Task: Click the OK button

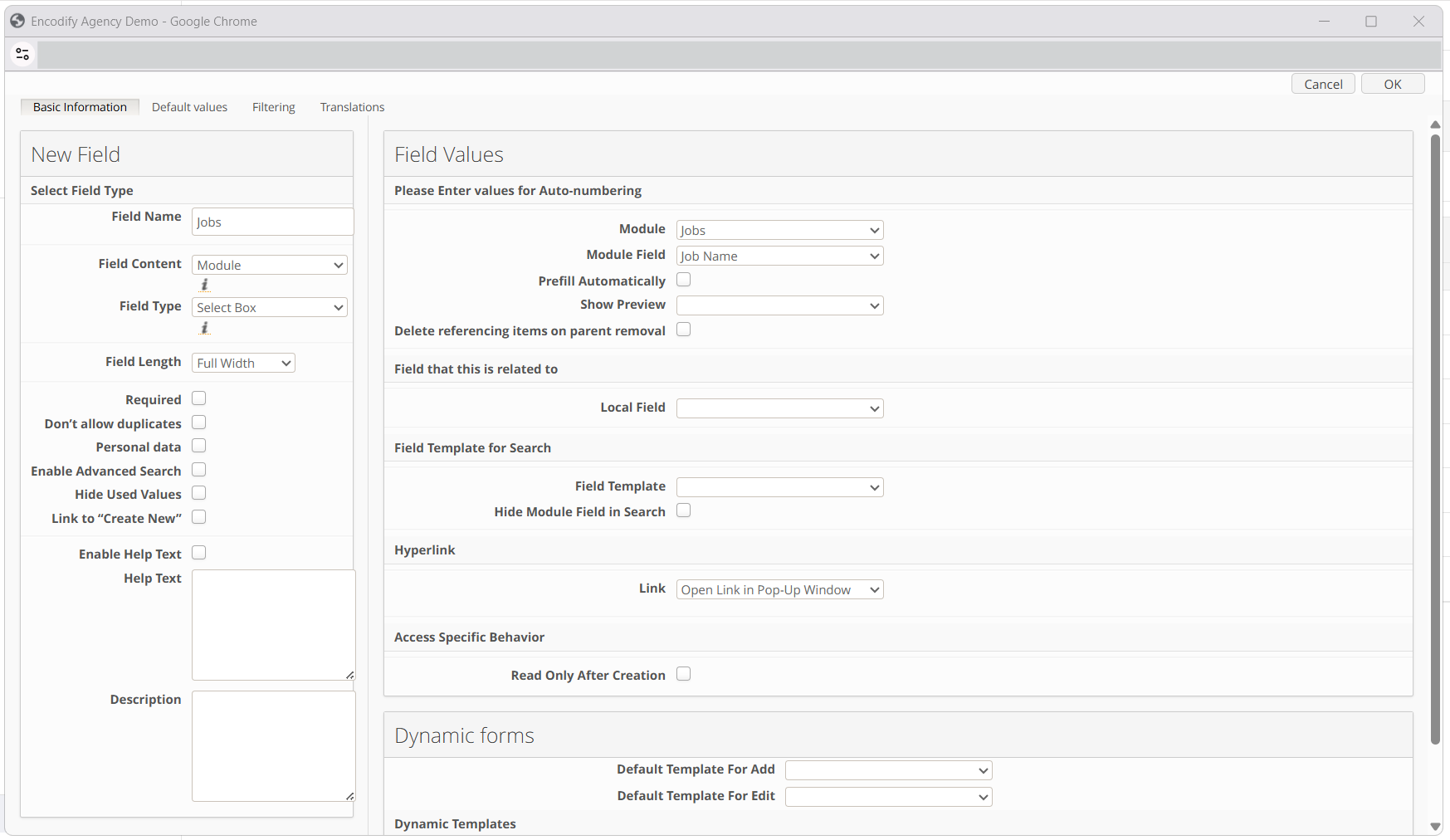Action: click(1393, 84)
